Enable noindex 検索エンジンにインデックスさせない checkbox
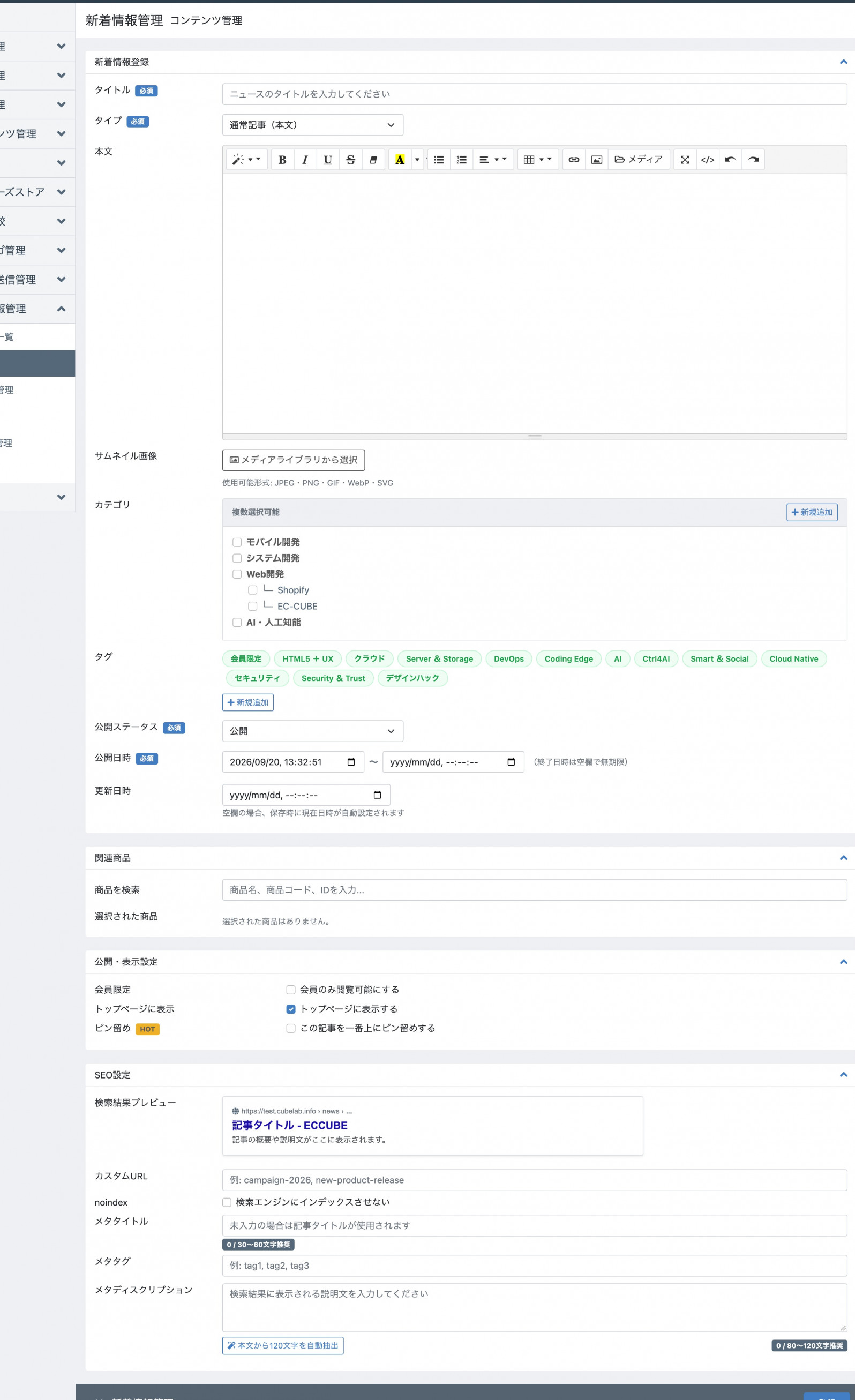 [x=227, y=1202]
